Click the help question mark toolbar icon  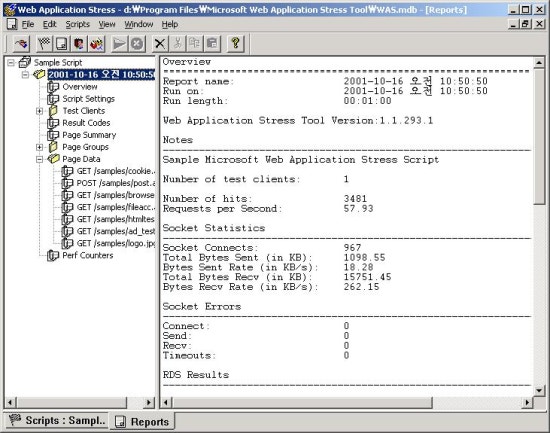coord(235,44)
